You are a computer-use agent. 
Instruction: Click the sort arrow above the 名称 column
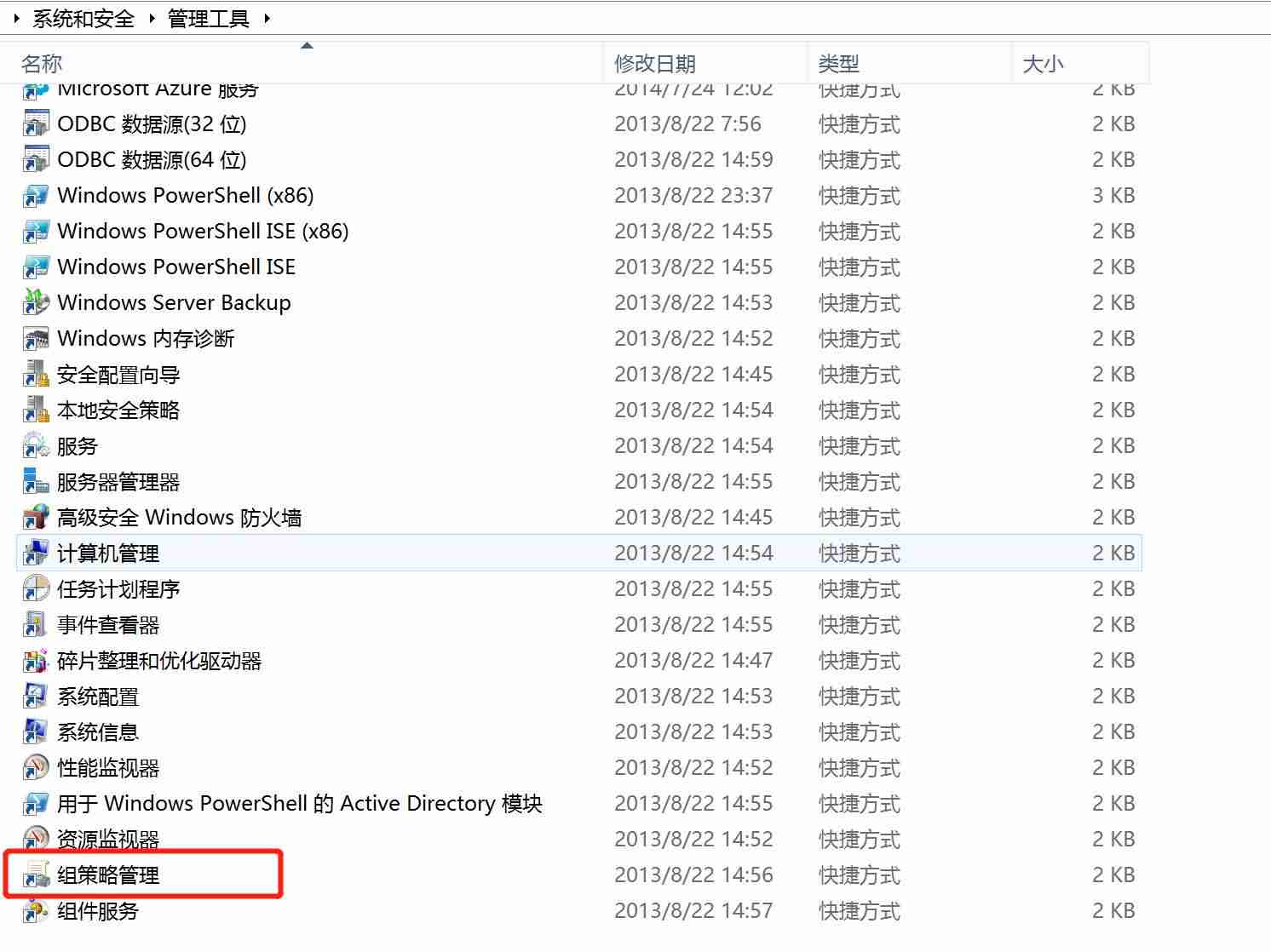[307, 45]
